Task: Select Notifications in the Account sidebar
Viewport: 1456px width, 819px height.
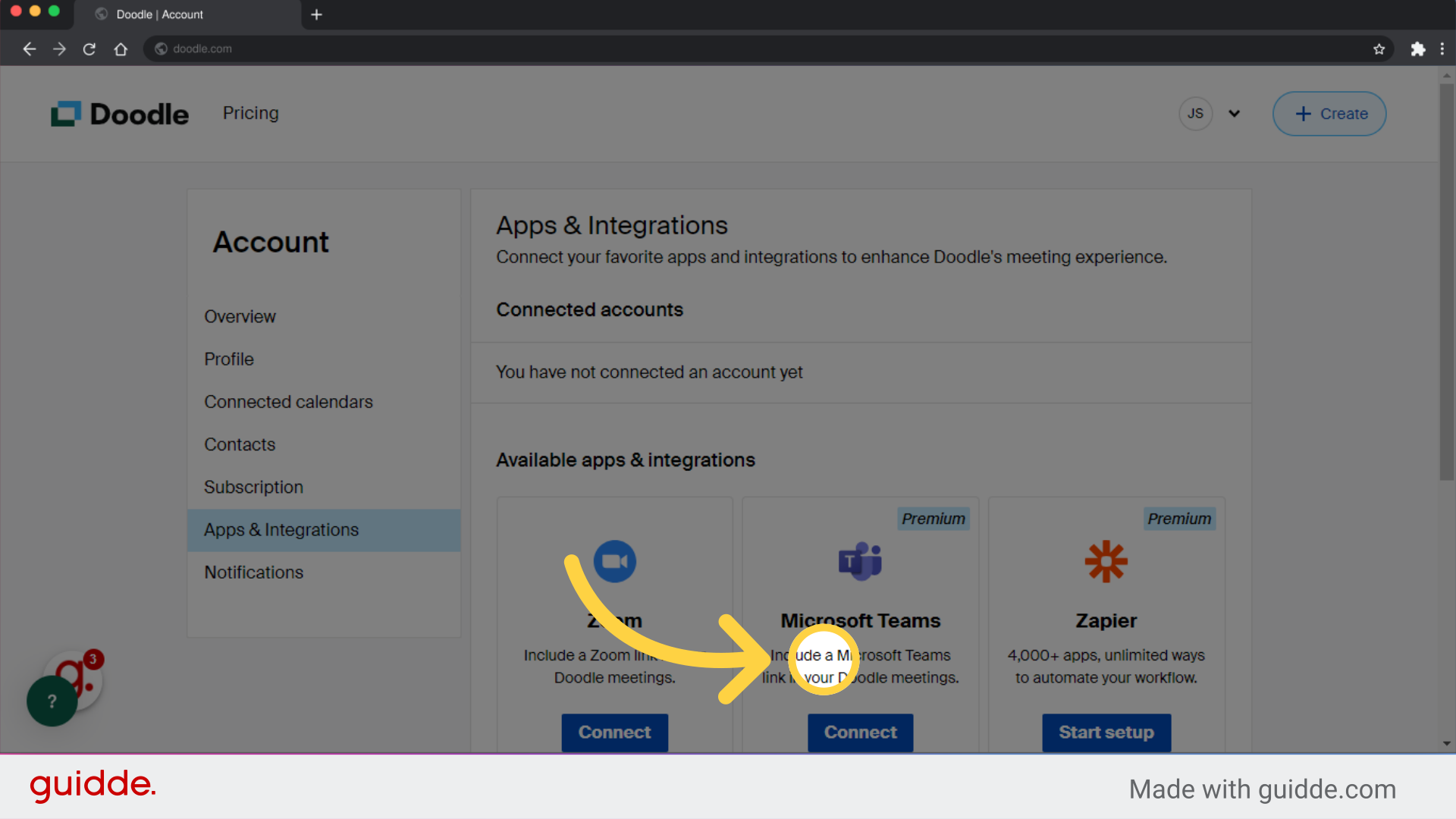Action: point(253,573)
